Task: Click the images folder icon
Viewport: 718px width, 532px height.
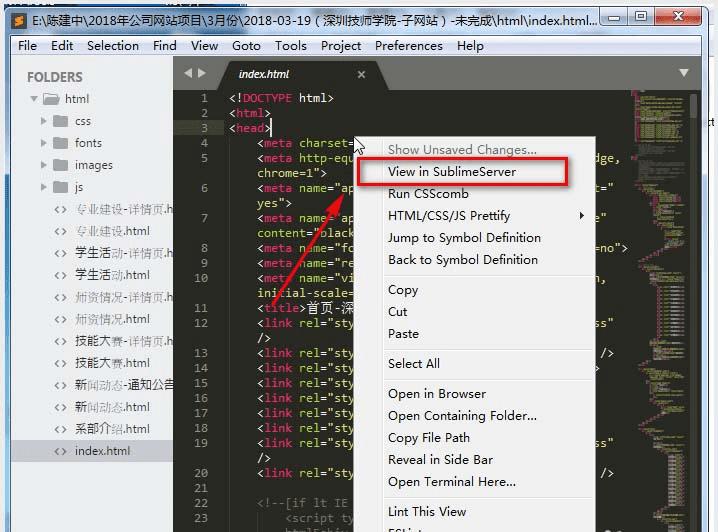Action: click(x=60, y=165)
